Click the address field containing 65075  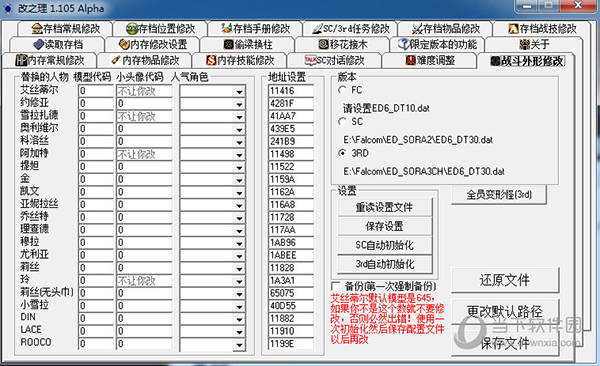pyautogui.click(x=291, y=293)
